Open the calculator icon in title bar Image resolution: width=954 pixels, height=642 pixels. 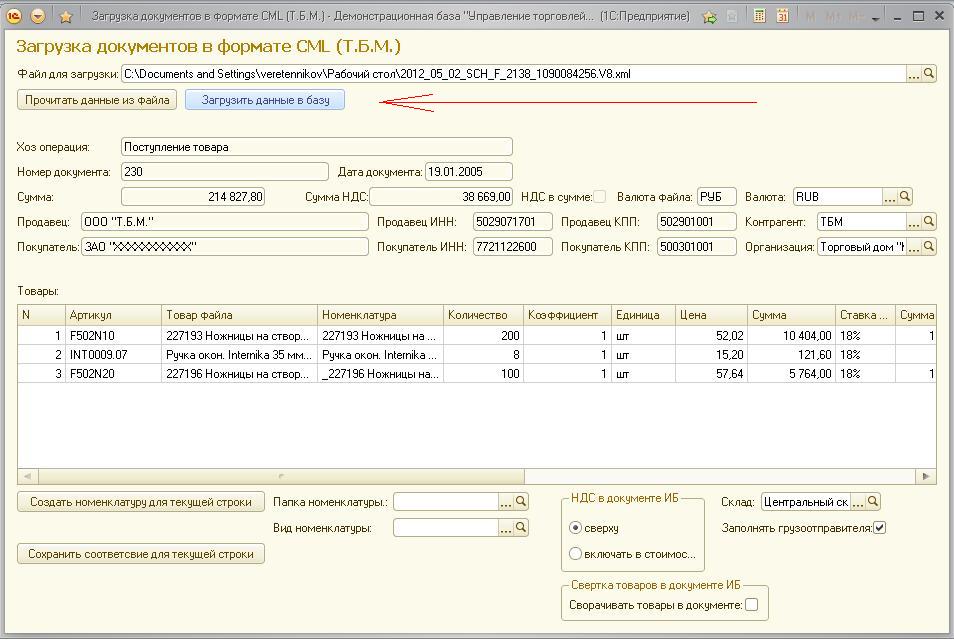coord(760,17)
